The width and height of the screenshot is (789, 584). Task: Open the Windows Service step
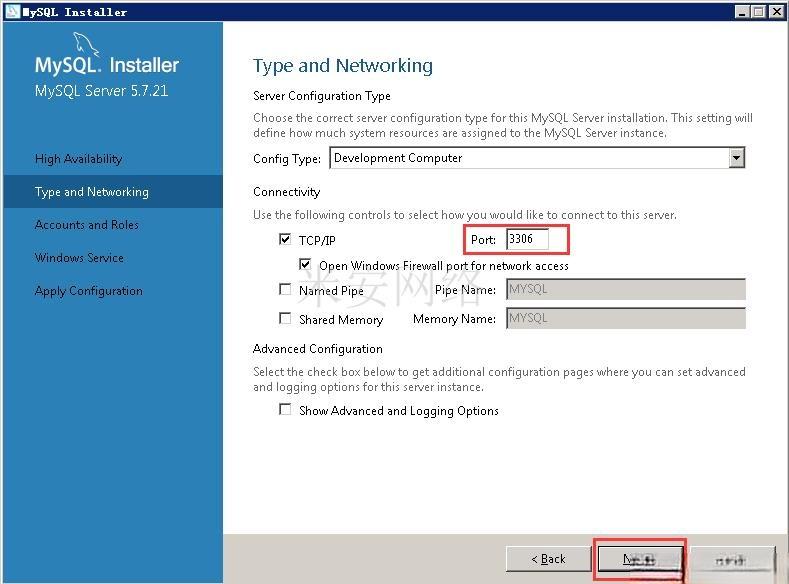(x=79, y=258)
